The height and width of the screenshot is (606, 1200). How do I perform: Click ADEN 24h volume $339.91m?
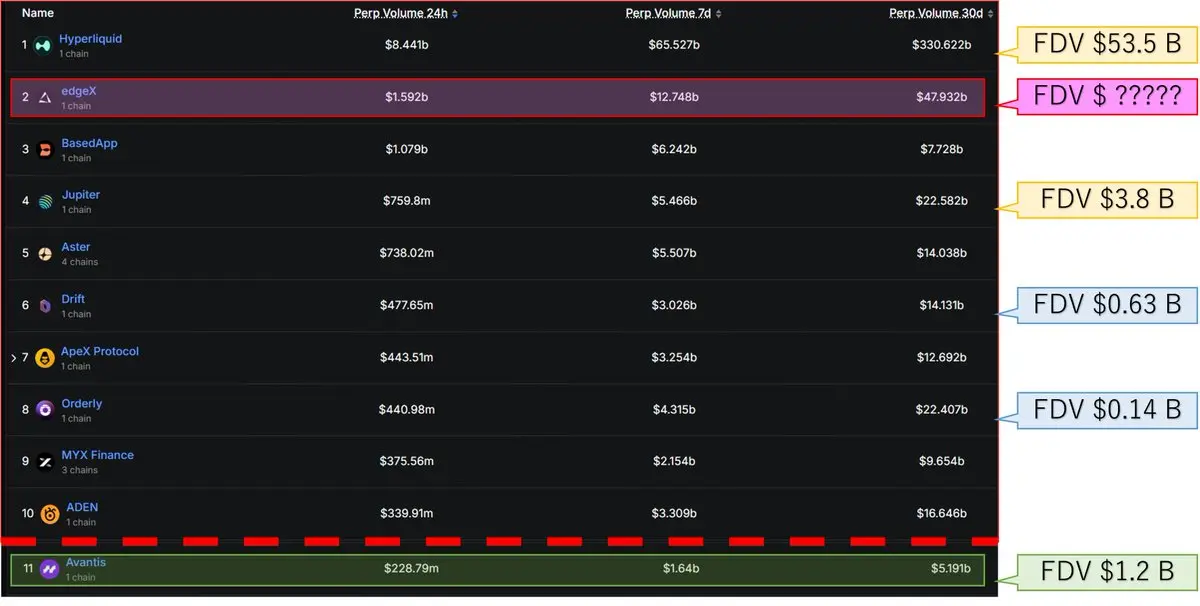406,515
